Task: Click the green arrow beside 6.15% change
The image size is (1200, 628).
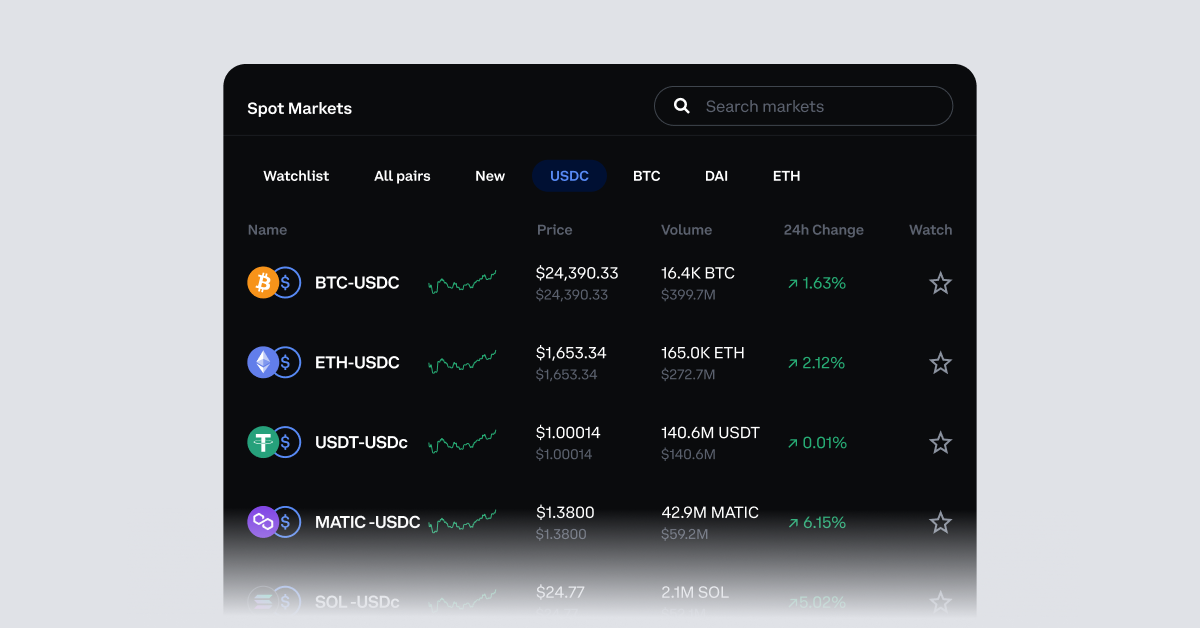Action: [793, 522]
